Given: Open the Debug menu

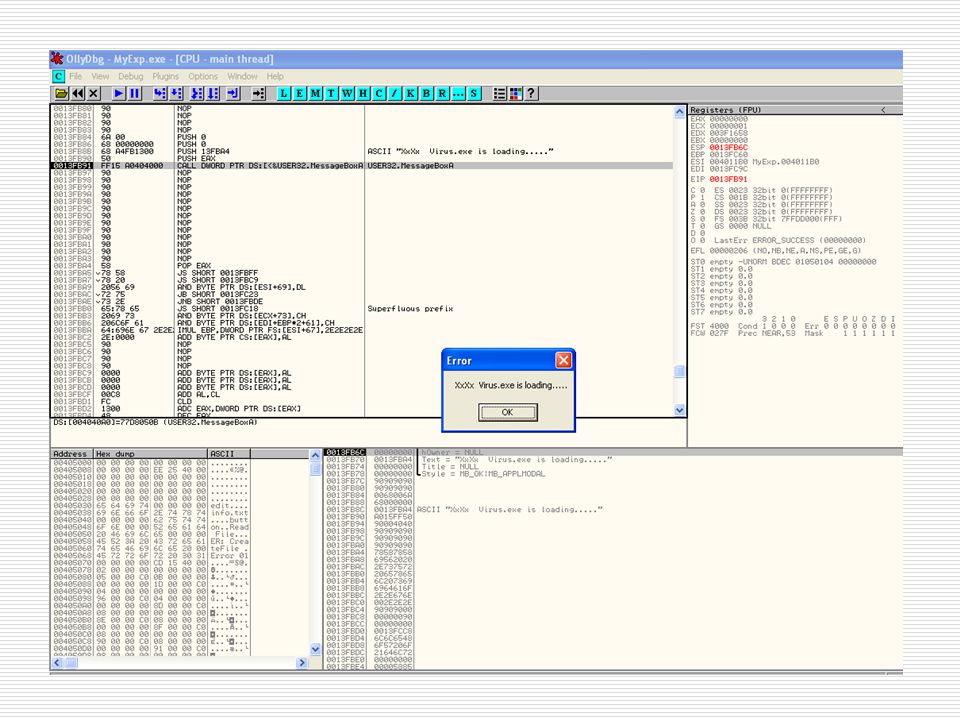Looking at the screenshot, I should (x=130, y=77).
